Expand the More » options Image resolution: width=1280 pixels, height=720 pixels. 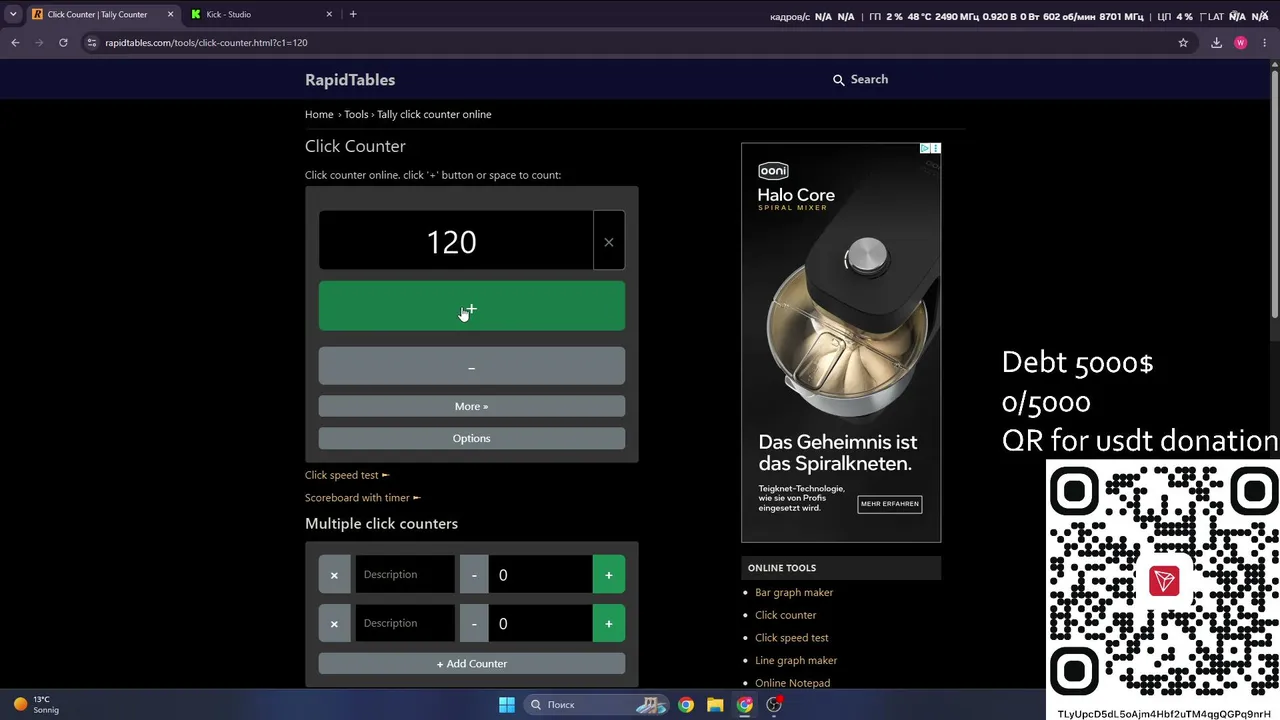(x=471, y=406)
